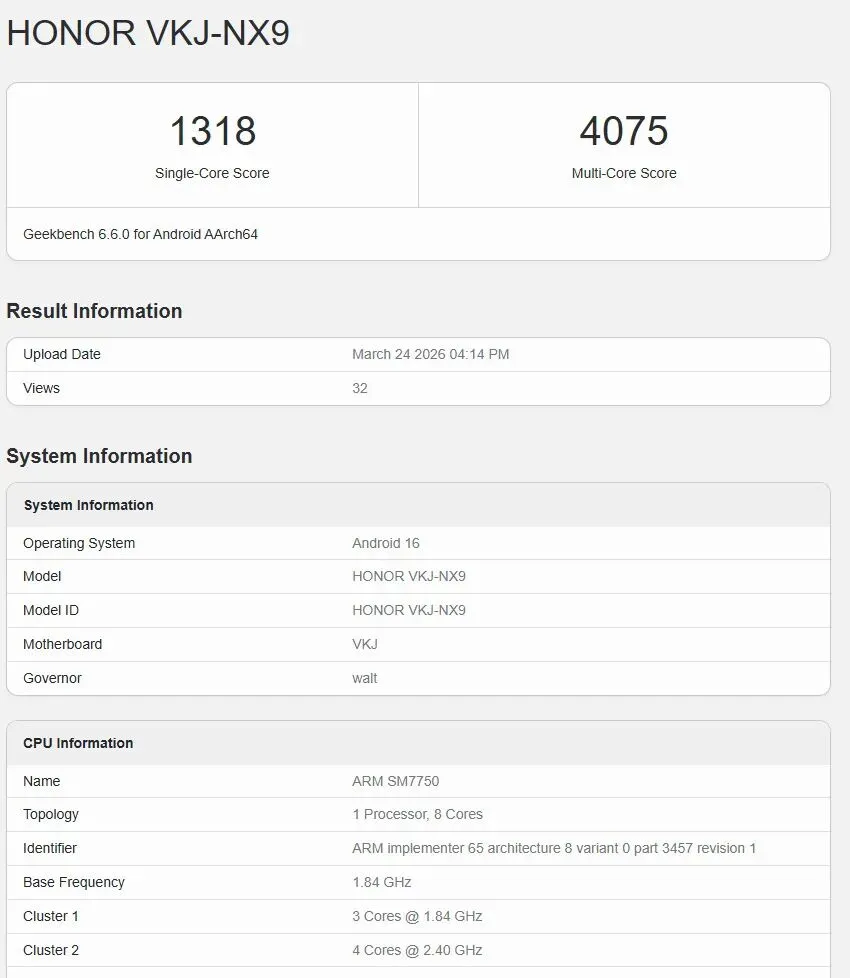
Task: Click the Name label in CPU Information
Action: (42, 781)
